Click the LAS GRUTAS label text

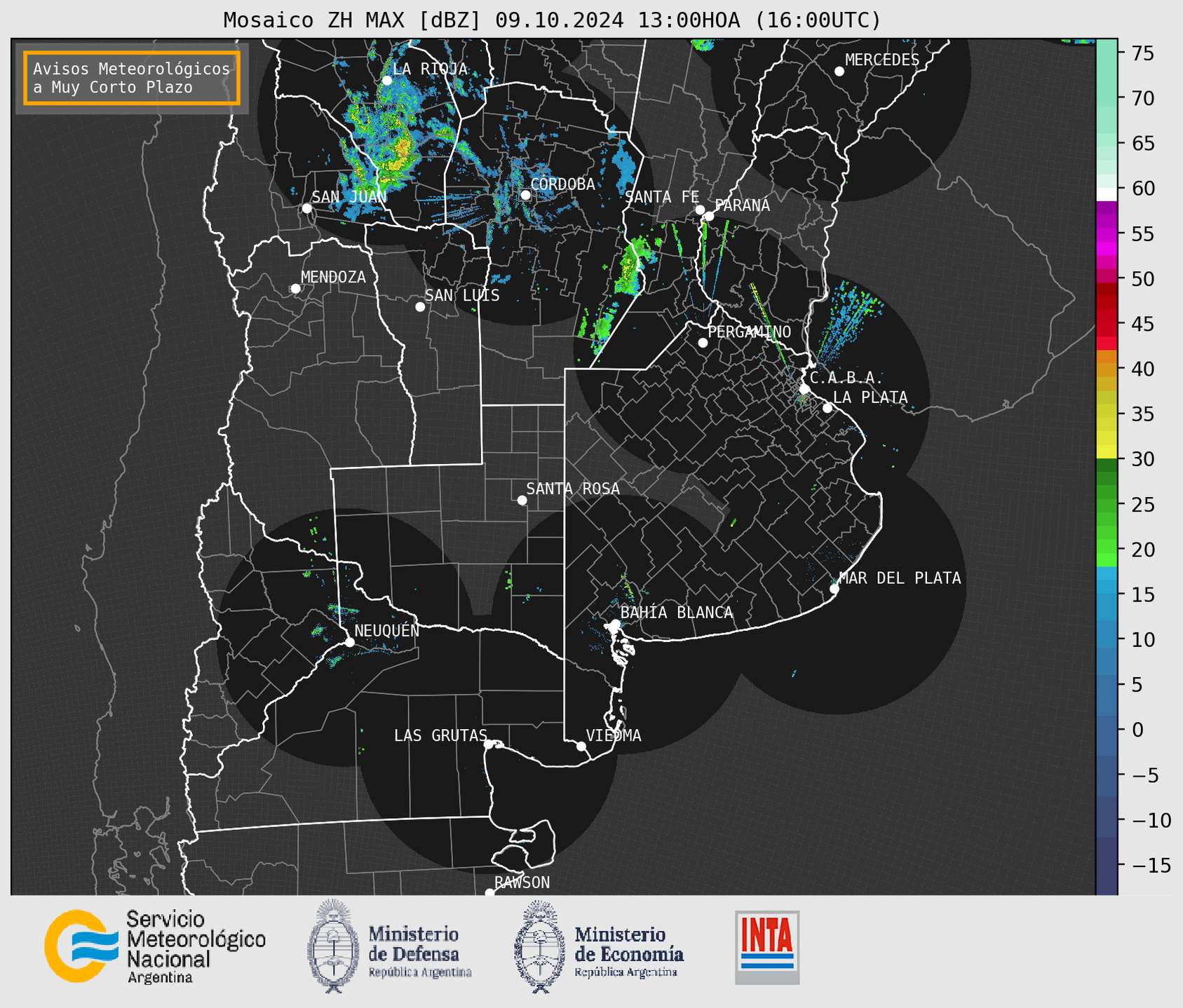[440, 735]
